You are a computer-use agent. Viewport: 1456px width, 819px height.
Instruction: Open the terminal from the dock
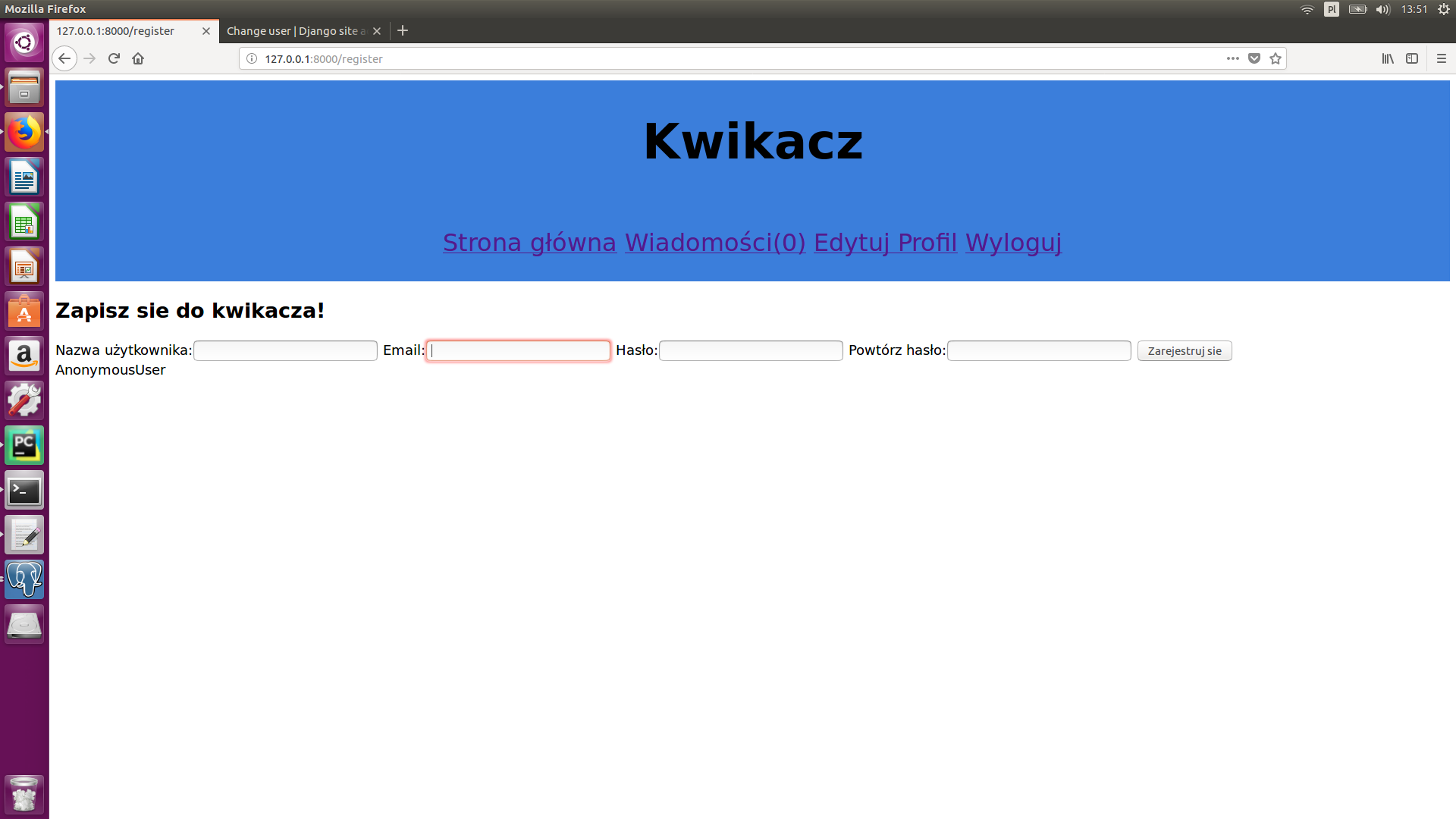(24, 490)
